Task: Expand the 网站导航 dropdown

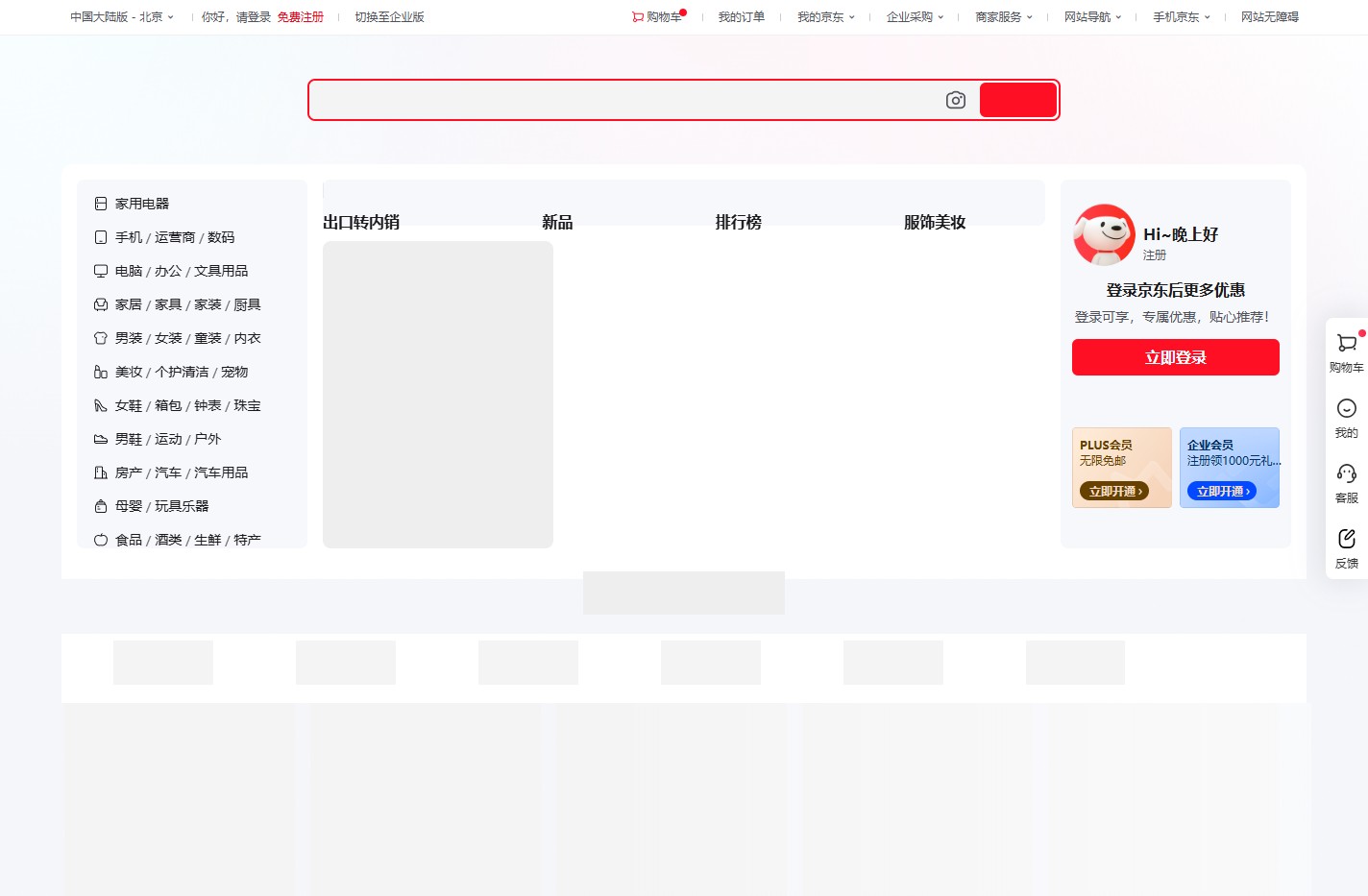Action: (1093, 16)
